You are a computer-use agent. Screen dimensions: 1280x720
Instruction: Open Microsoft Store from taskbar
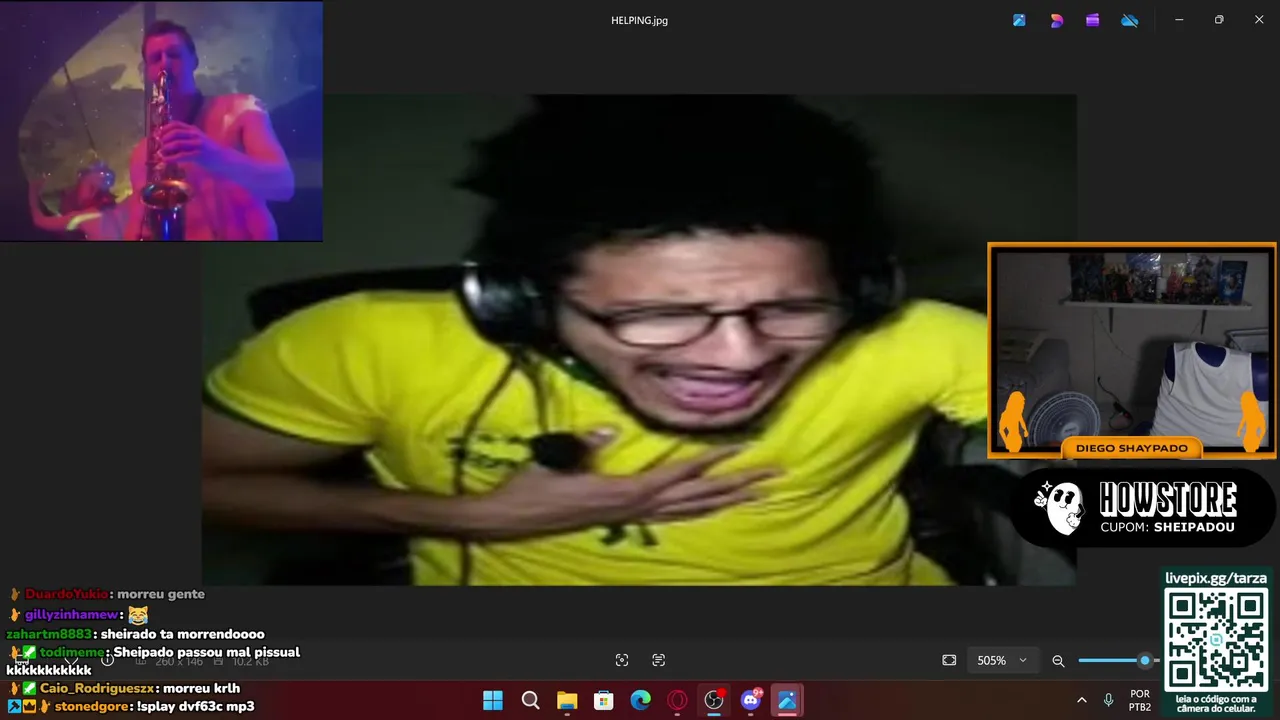coord(604,700)
